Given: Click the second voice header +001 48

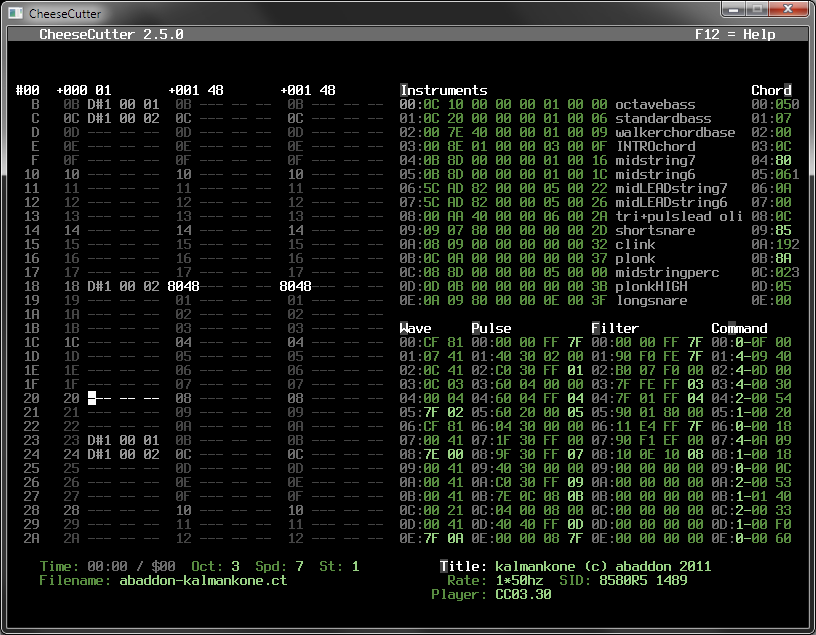Looking at the screenshot, I should 195,90.
